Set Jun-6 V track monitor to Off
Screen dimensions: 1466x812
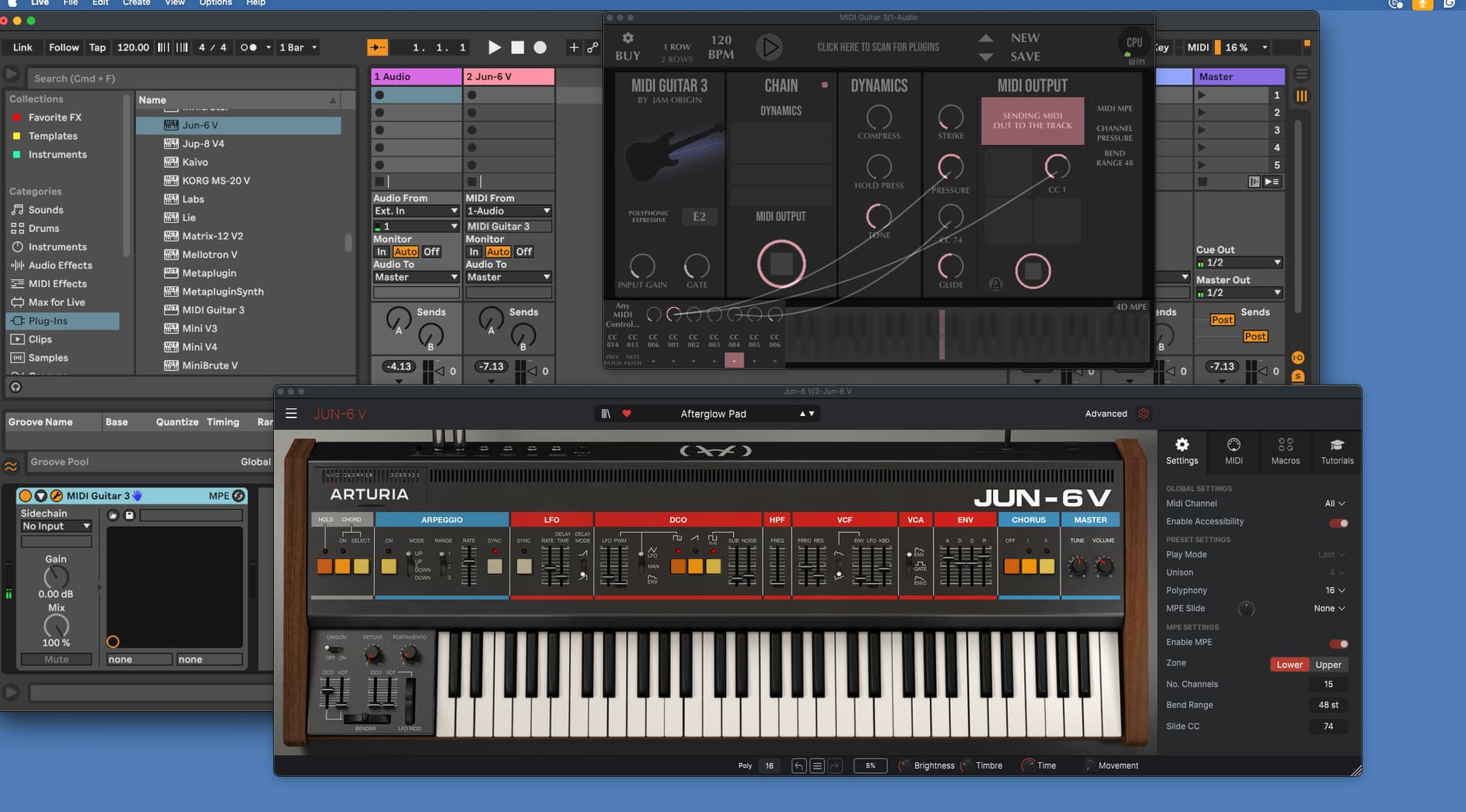[524, 252]
